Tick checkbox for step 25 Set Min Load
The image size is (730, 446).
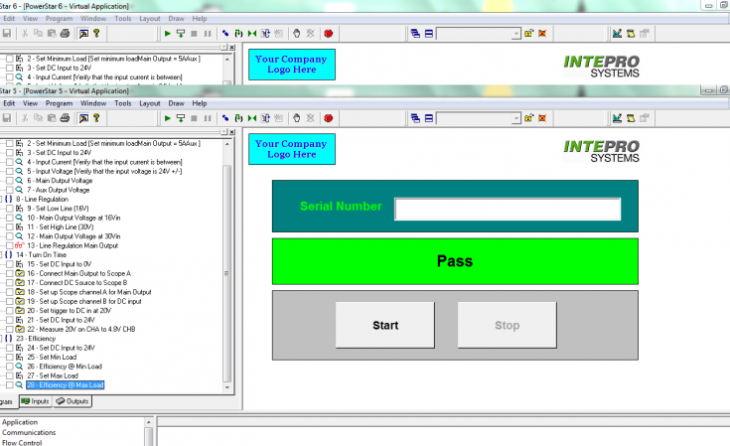point(9,357)
